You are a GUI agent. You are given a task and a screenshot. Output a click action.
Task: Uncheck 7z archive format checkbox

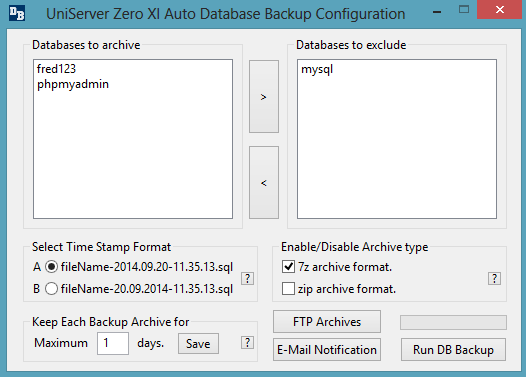(288, 267)
